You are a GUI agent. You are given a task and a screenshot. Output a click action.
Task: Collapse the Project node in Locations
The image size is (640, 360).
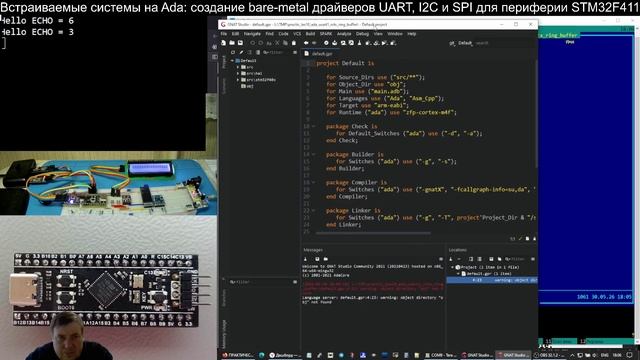[452, 267]
